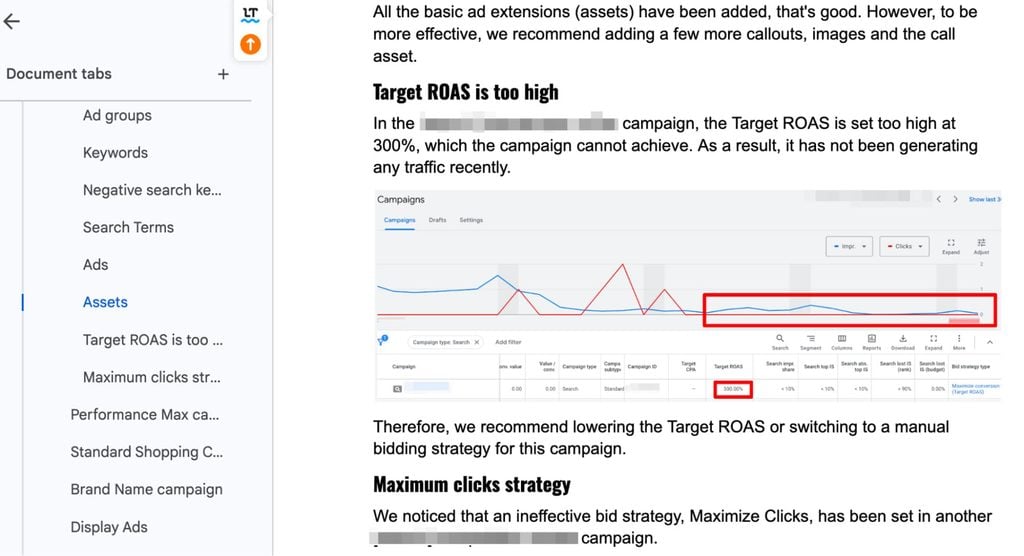This screenshot has height=556, width=1024.
Task: Click the Campaigns title in screenshot
Action: click(x=400, y=199)
